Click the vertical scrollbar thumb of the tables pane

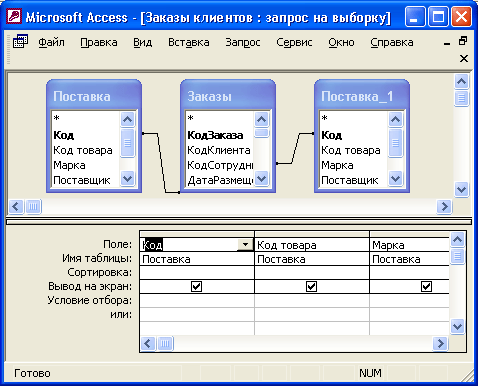click(x=462, y=98)
